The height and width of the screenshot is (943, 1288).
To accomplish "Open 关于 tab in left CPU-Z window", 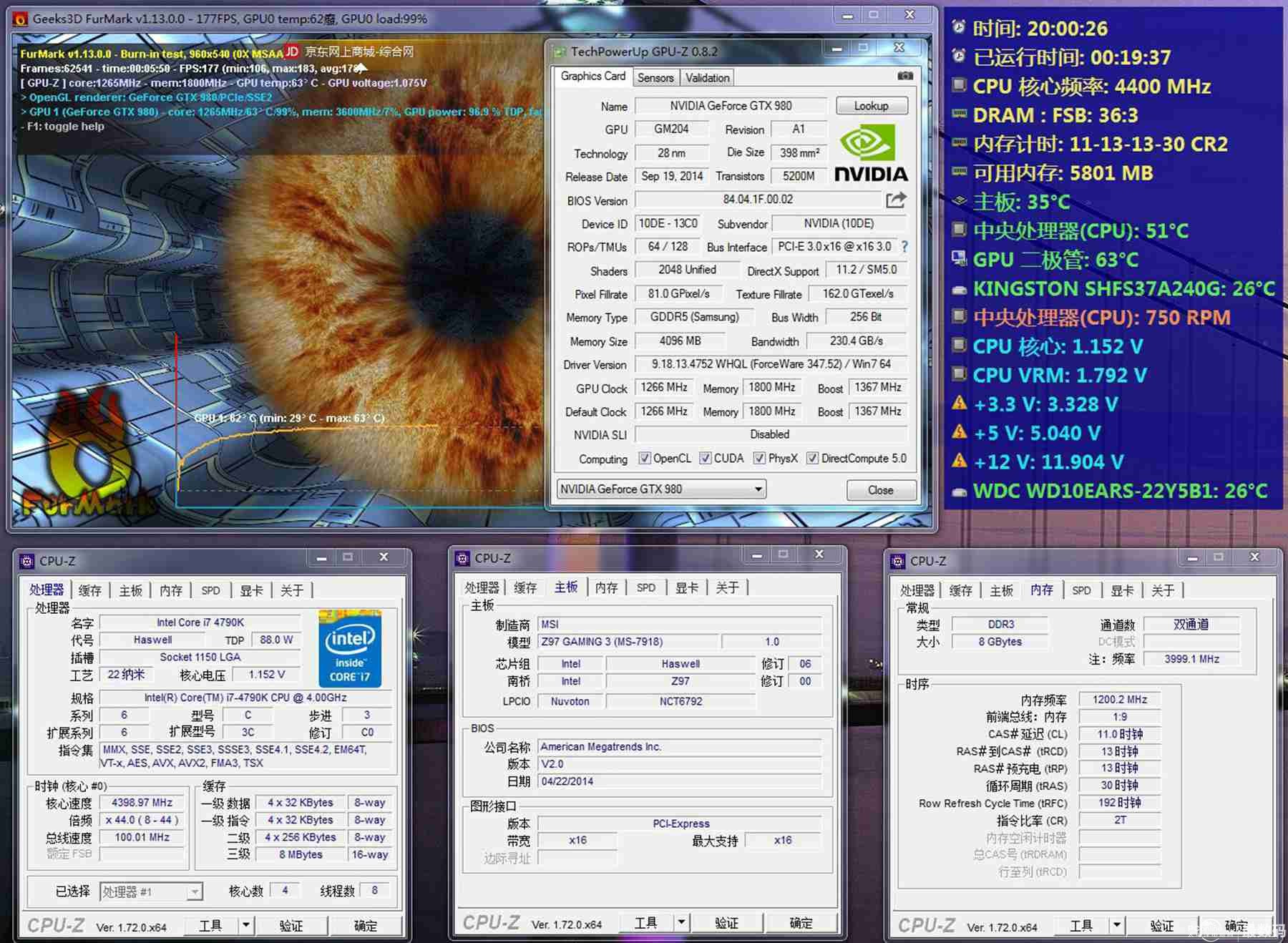I will click(292, 590).
